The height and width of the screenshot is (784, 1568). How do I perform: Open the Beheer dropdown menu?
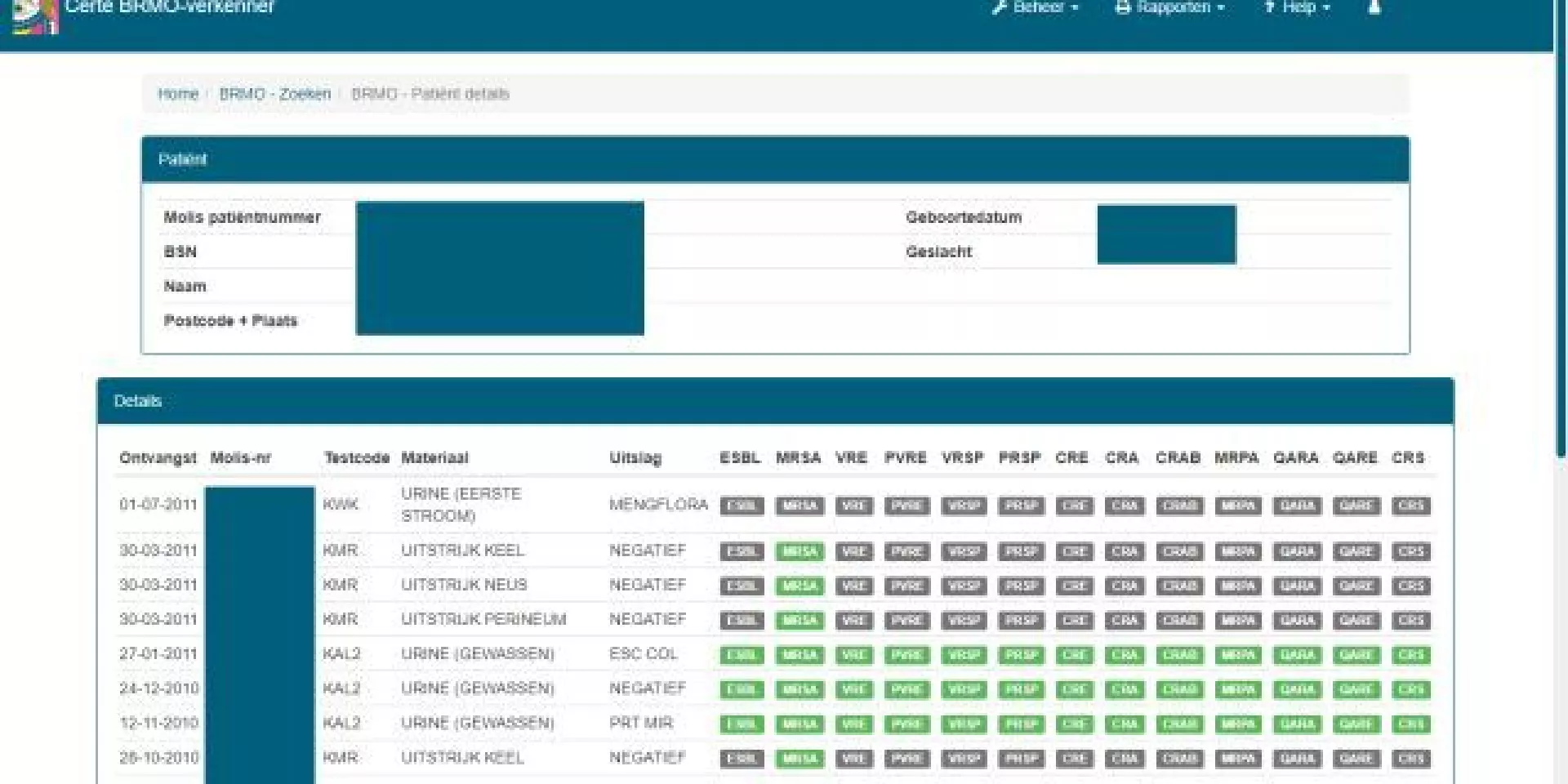coord(1036,8)
